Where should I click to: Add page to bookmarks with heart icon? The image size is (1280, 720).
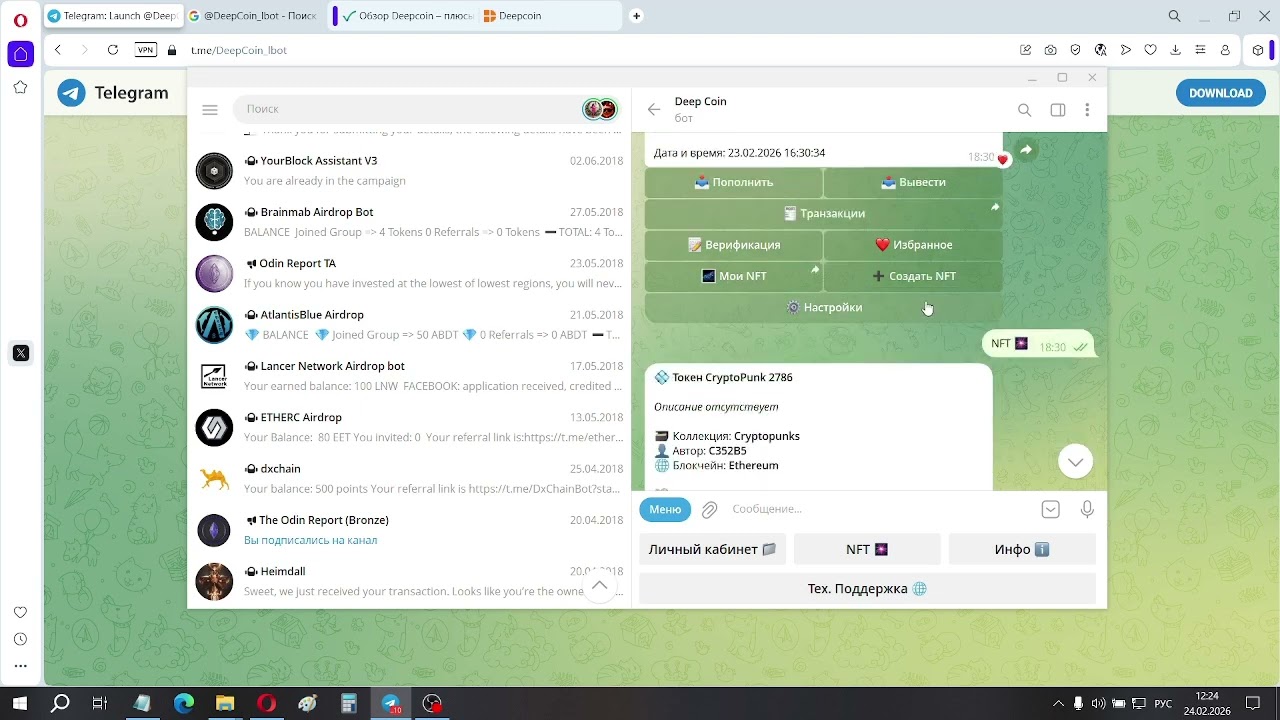click(1150, 50)
